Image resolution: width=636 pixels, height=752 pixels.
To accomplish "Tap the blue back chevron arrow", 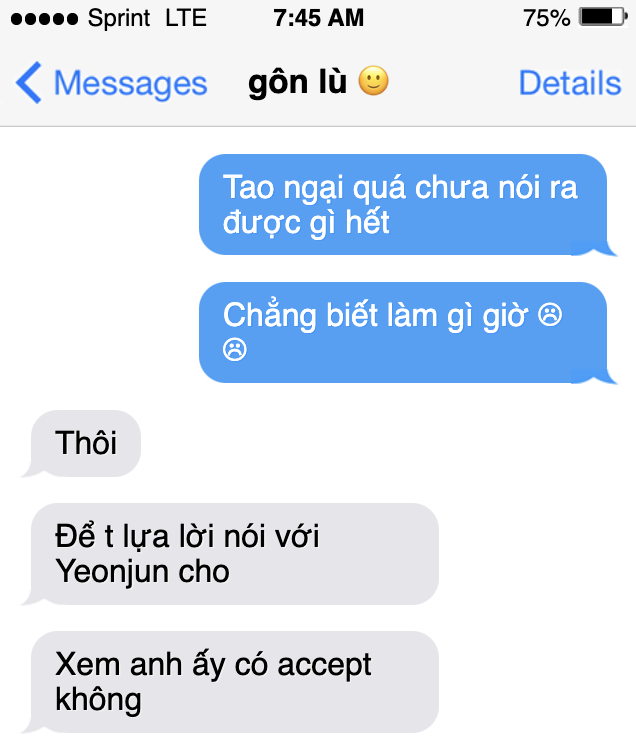I will tap(28, 83).
